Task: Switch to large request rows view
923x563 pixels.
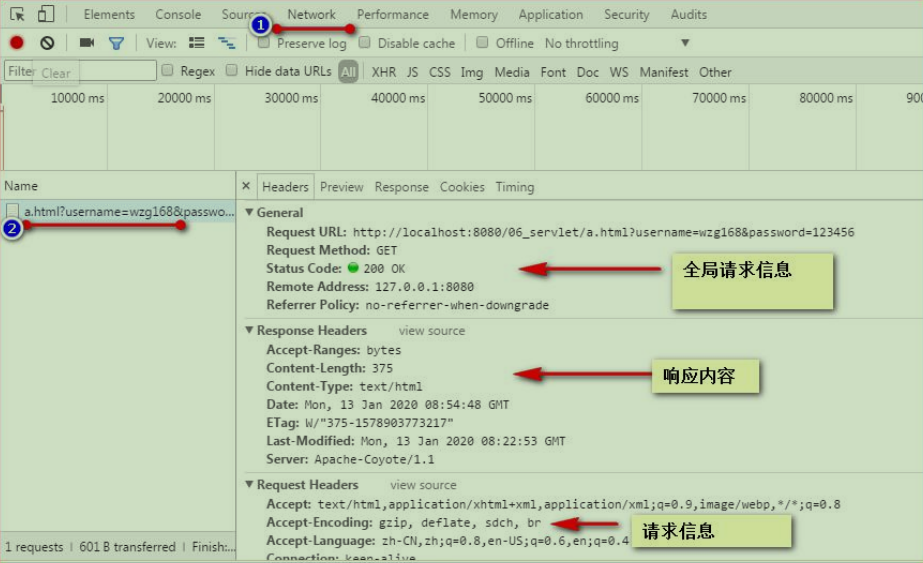Action: 197,42
